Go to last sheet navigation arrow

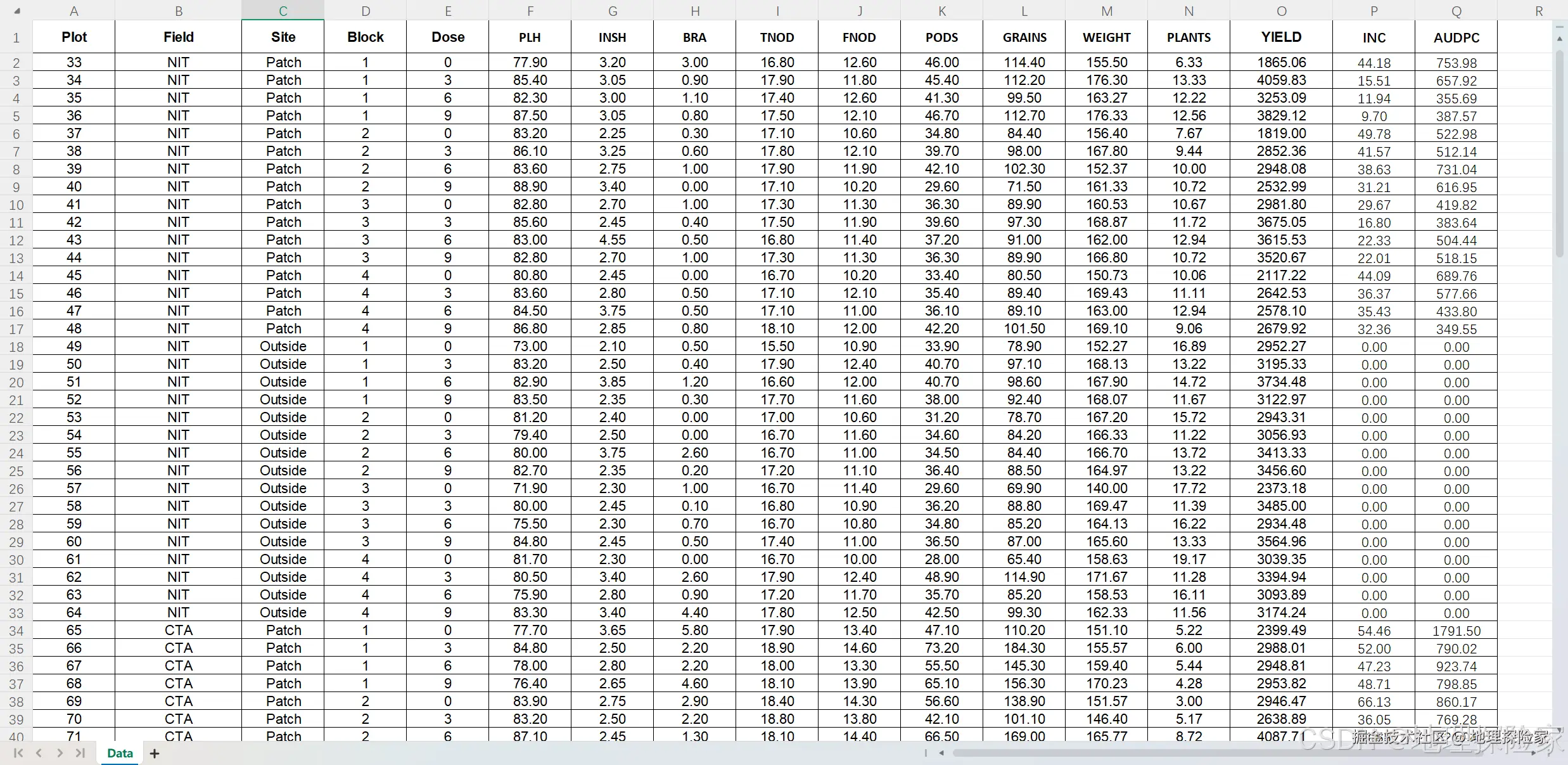(x=80, y=753)
